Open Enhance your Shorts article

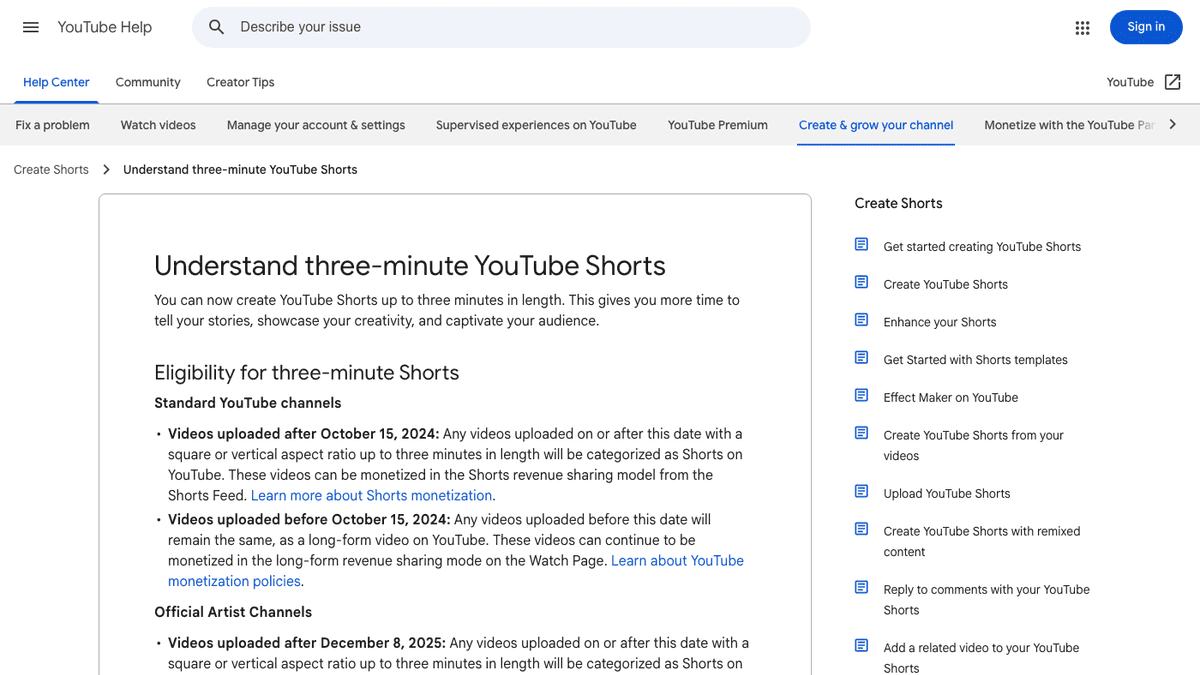939,322
